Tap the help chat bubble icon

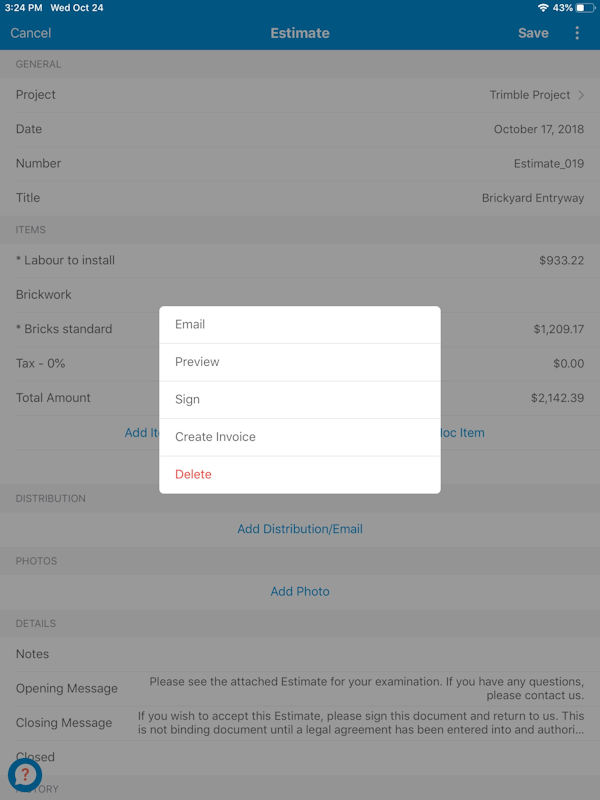tap(24, 775)
